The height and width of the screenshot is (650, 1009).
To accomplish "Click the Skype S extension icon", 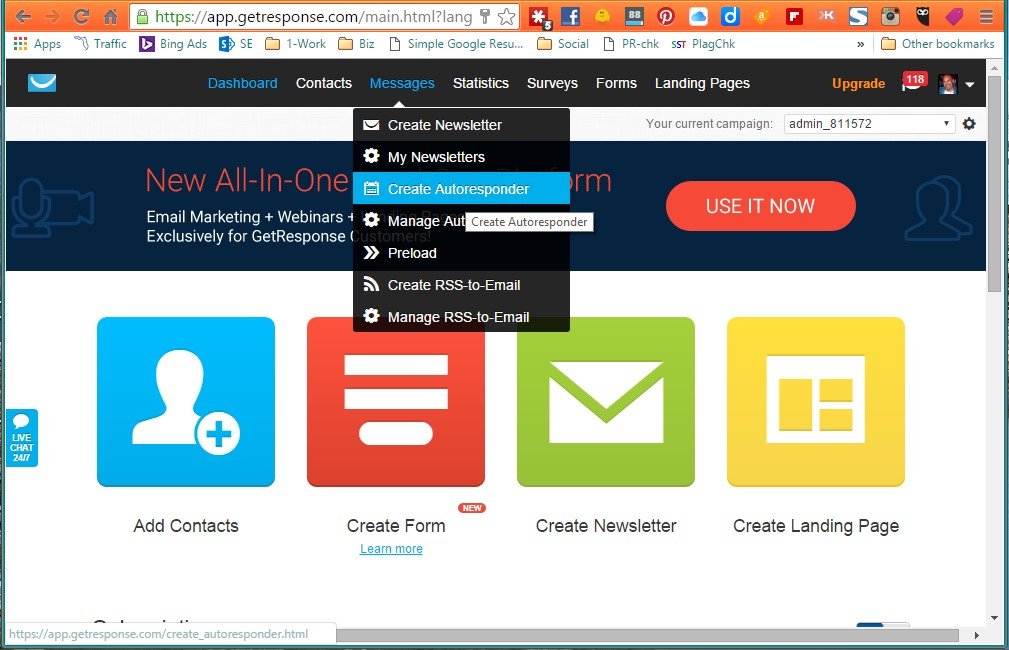I will pyautogui.click(x=858, y=17).
